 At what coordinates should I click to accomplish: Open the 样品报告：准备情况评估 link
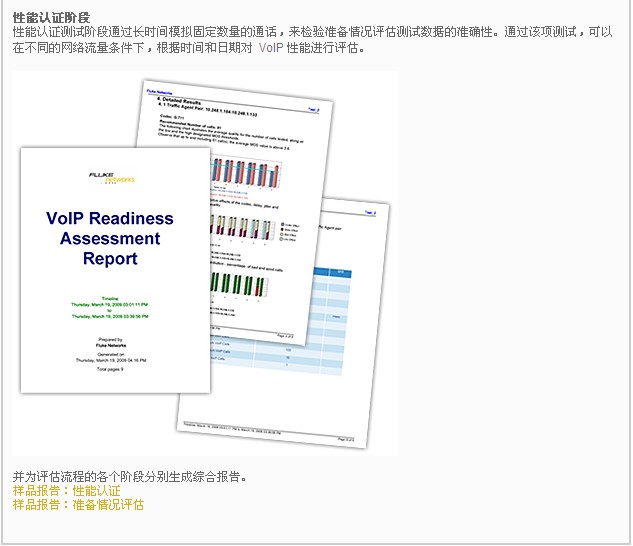(78, 504)
